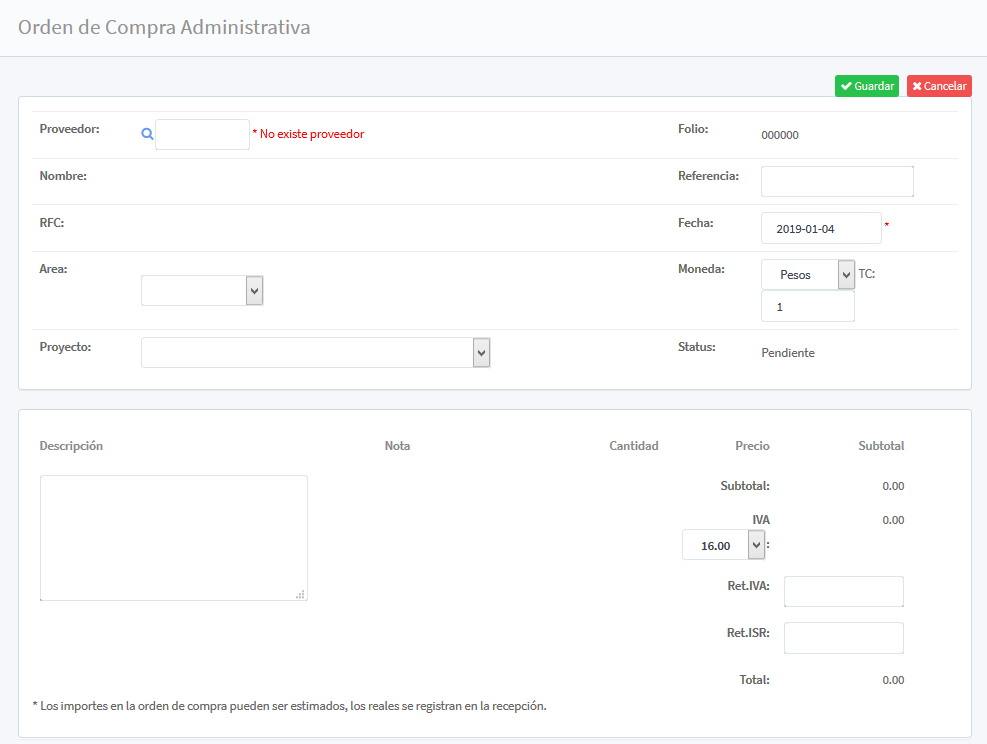Open supplier search via magnifier icon
Viewport: 987px width, 744px height.
(x=147, y=134)
